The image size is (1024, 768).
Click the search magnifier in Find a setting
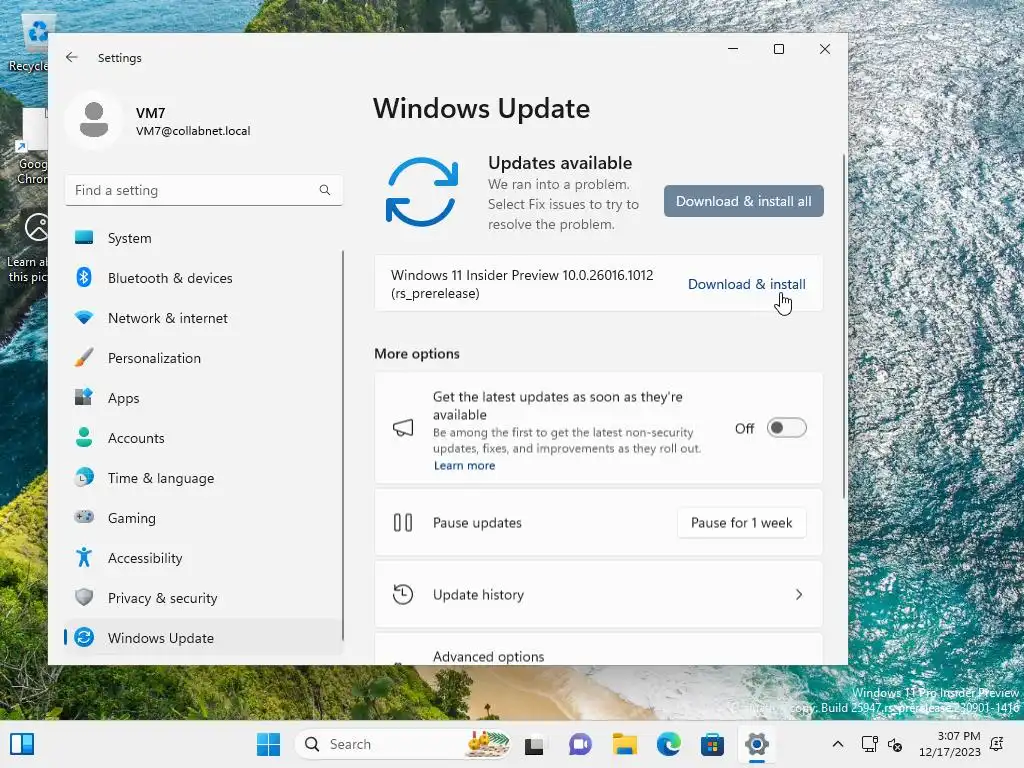[325, 190]
